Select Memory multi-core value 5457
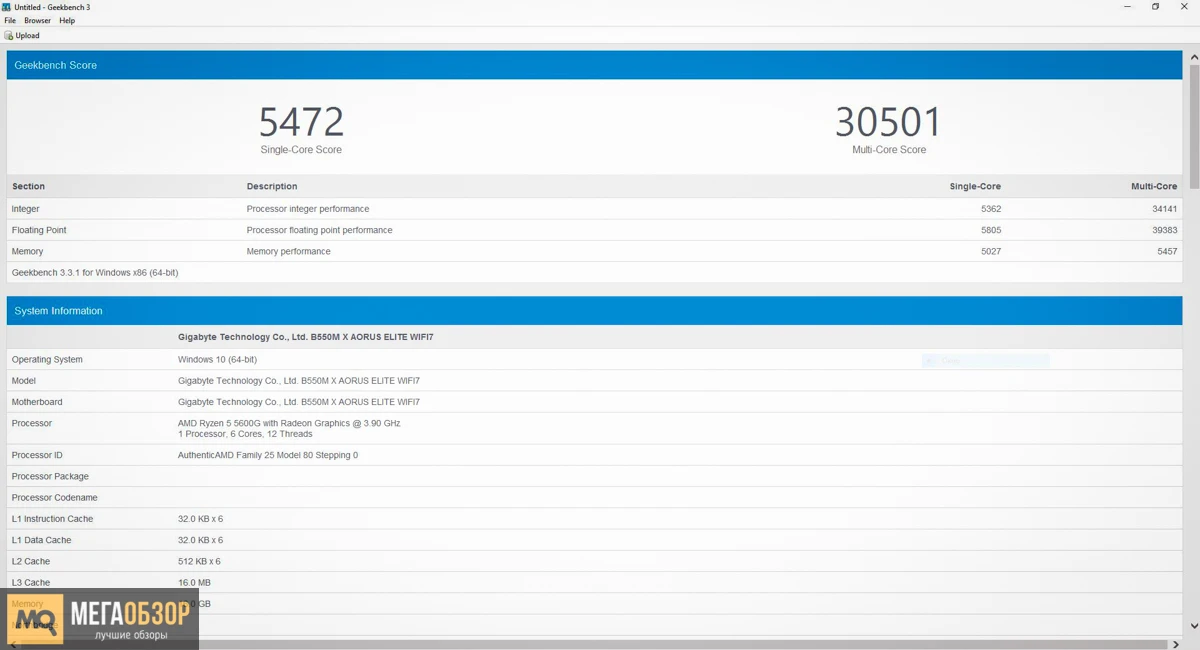This screenshot has width=1200, height=650. click(x=1167, y=251)
